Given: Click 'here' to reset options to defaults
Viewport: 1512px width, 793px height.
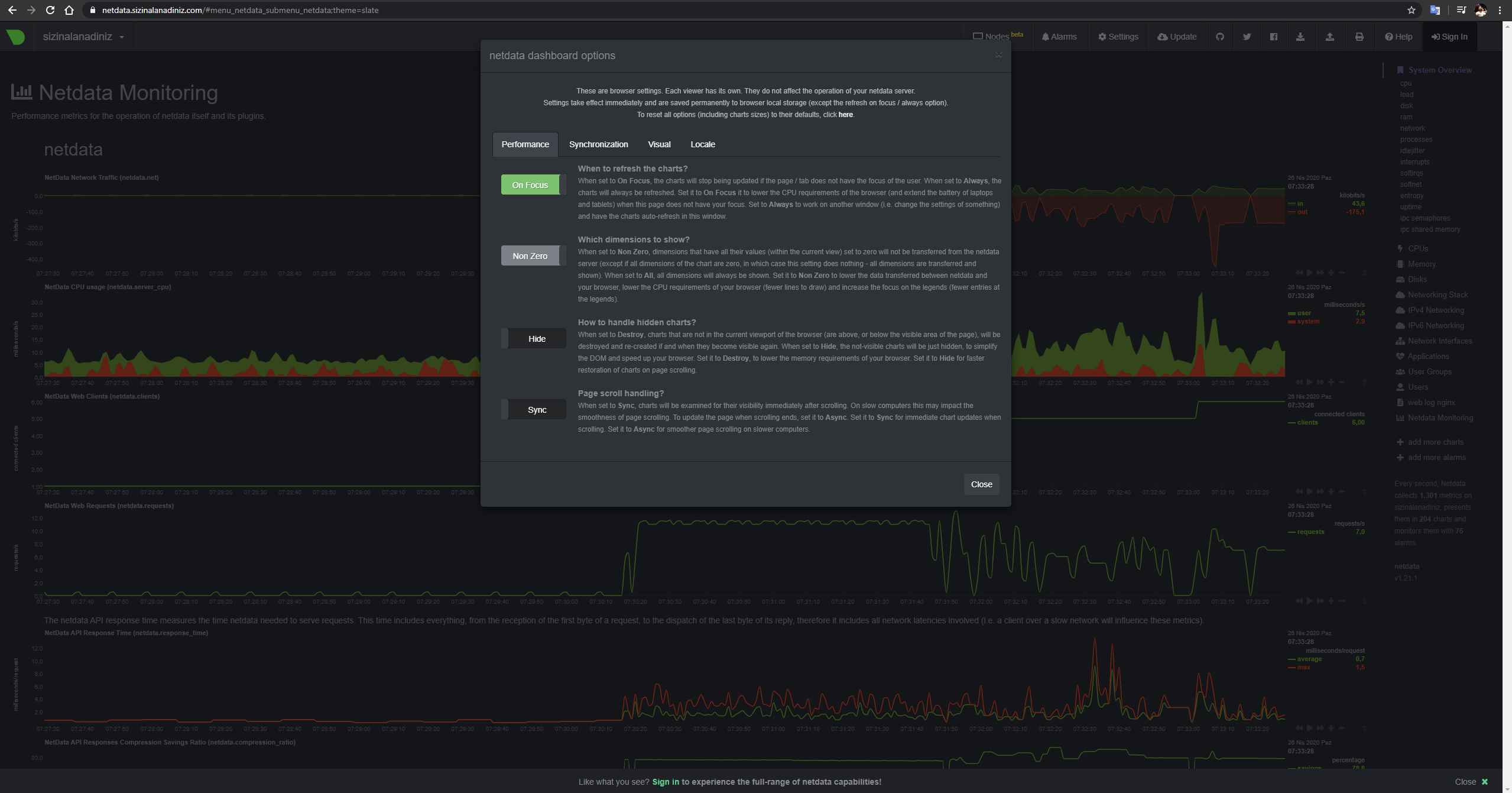Looking at the screenshot, I should [x=845, y=115].
